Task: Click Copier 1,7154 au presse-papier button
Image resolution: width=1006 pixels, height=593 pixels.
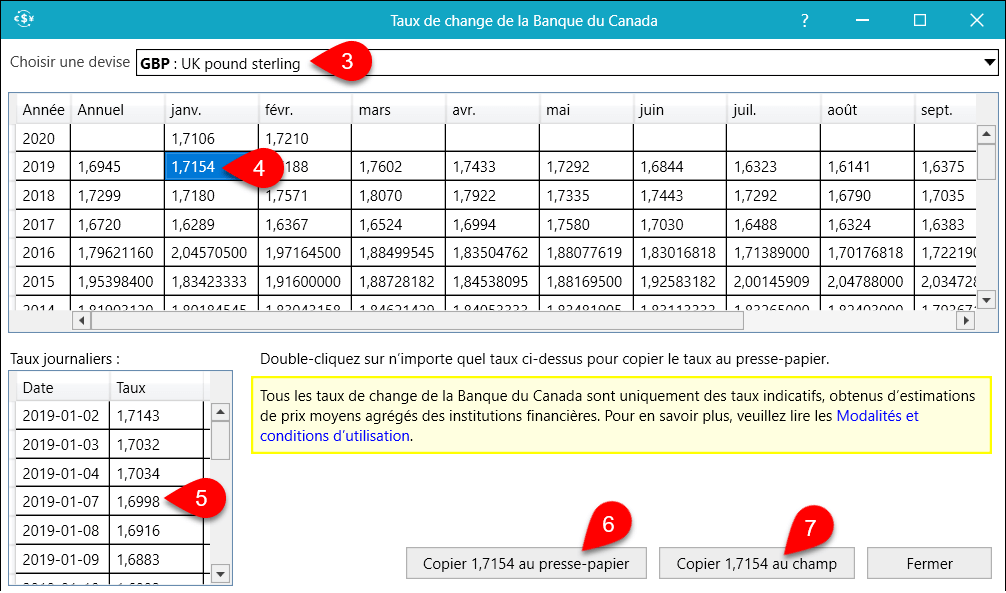Action: coord(526,563)
